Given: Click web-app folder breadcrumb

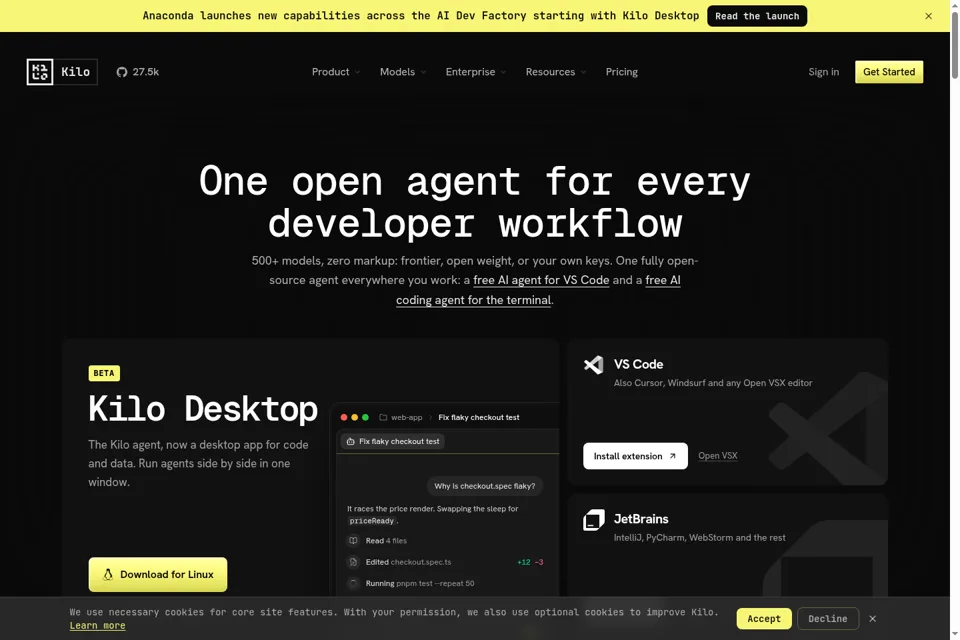Looking at the screenshot, I should [x=401, y=417].
